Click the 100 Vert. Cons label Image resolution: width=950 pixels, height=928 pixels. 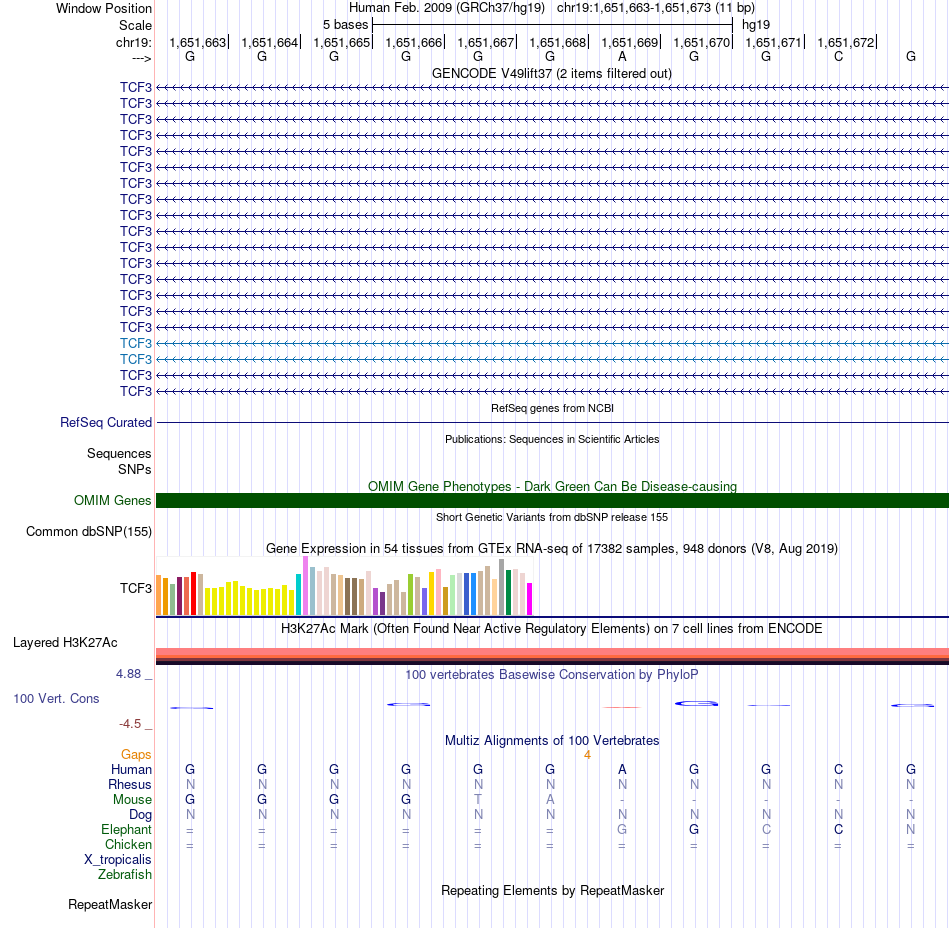click(56, 698)
